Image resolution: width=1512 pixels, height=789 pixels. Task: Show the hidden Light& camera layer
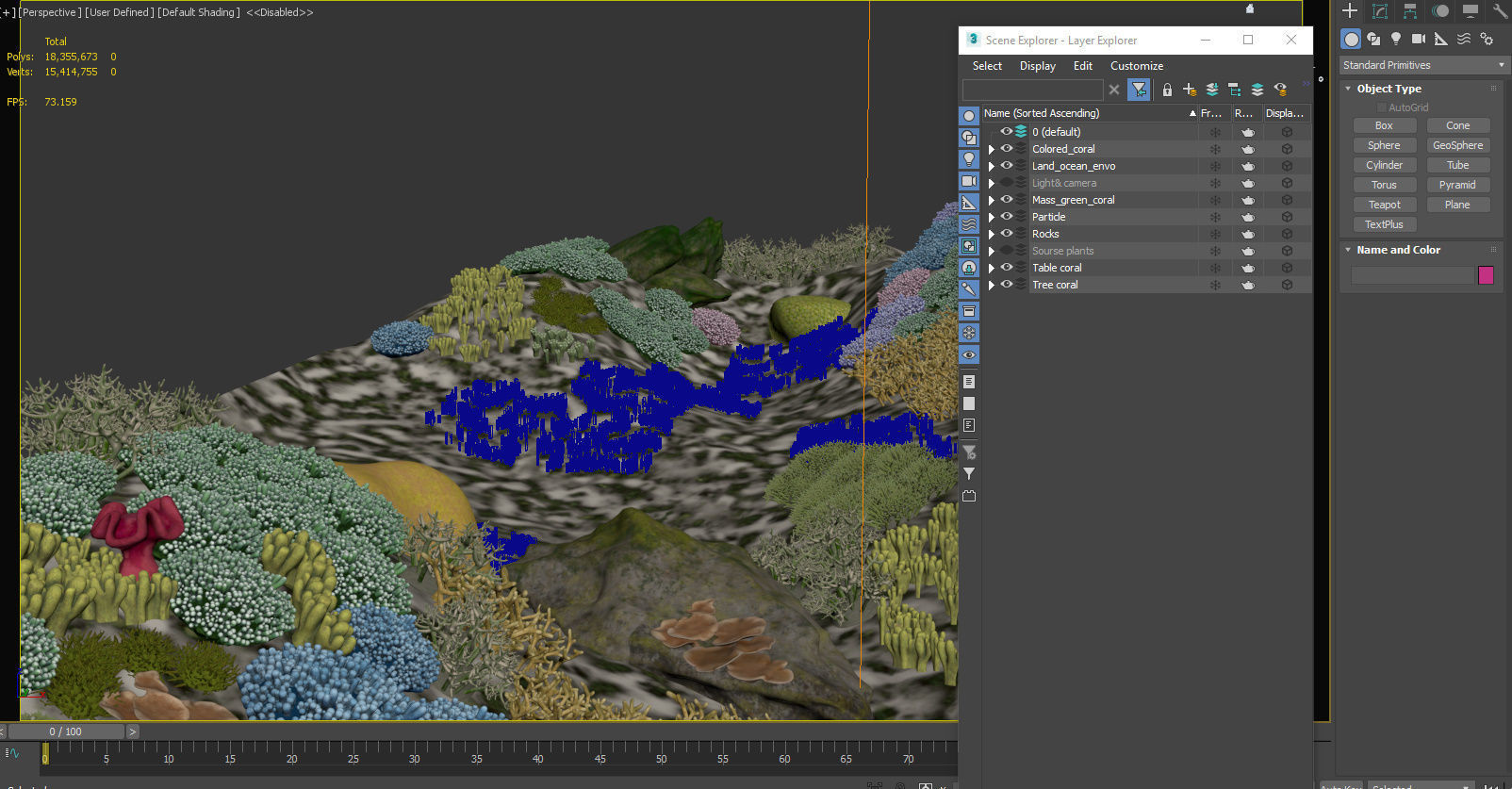[1007, 183]
